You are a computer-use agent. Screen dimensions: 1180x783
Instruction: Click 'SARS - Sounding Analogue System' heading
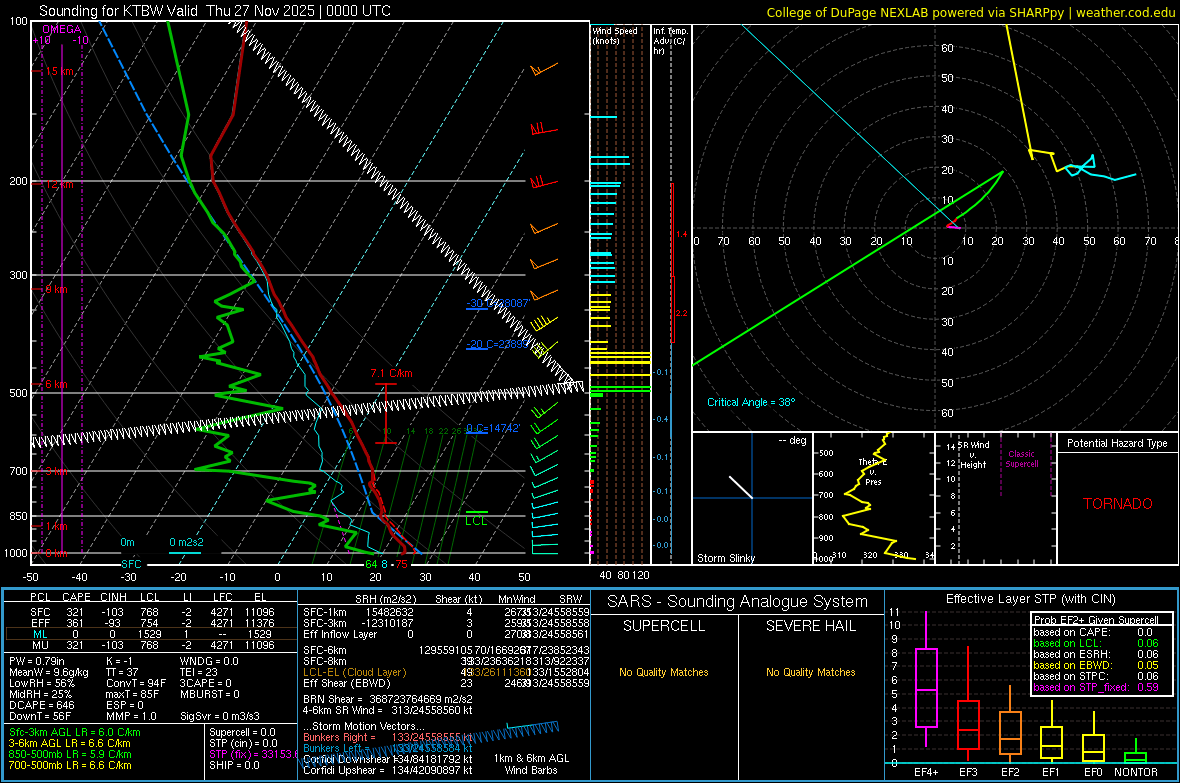coord(738,602)
